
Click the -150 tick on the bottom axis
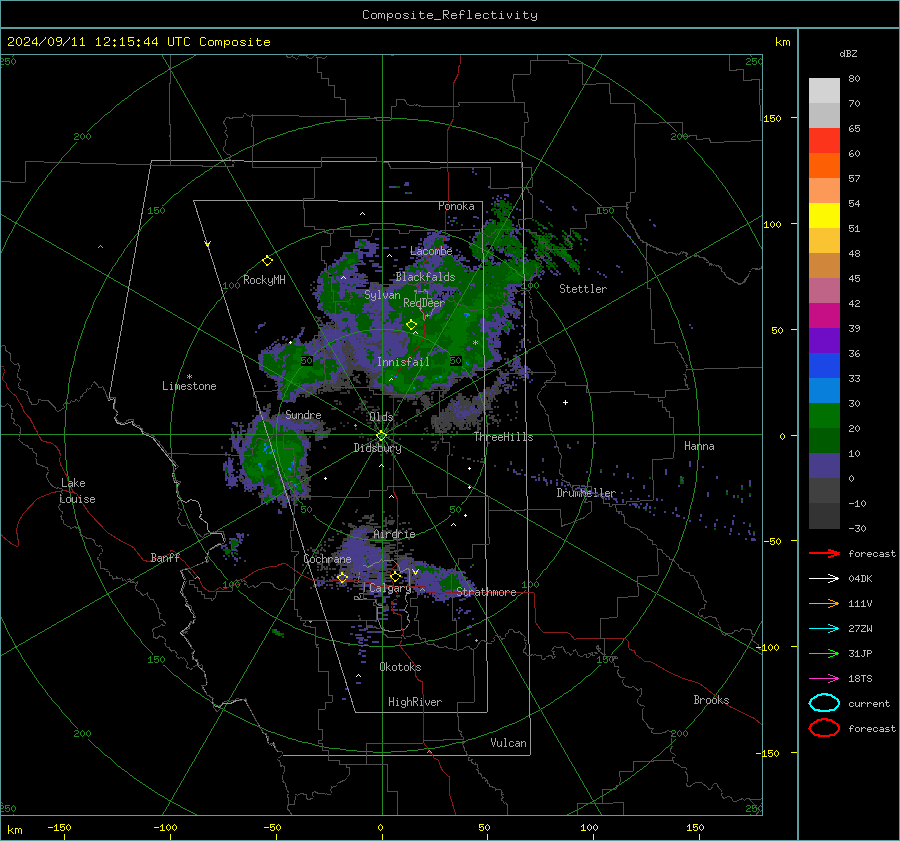coord(59,827)
